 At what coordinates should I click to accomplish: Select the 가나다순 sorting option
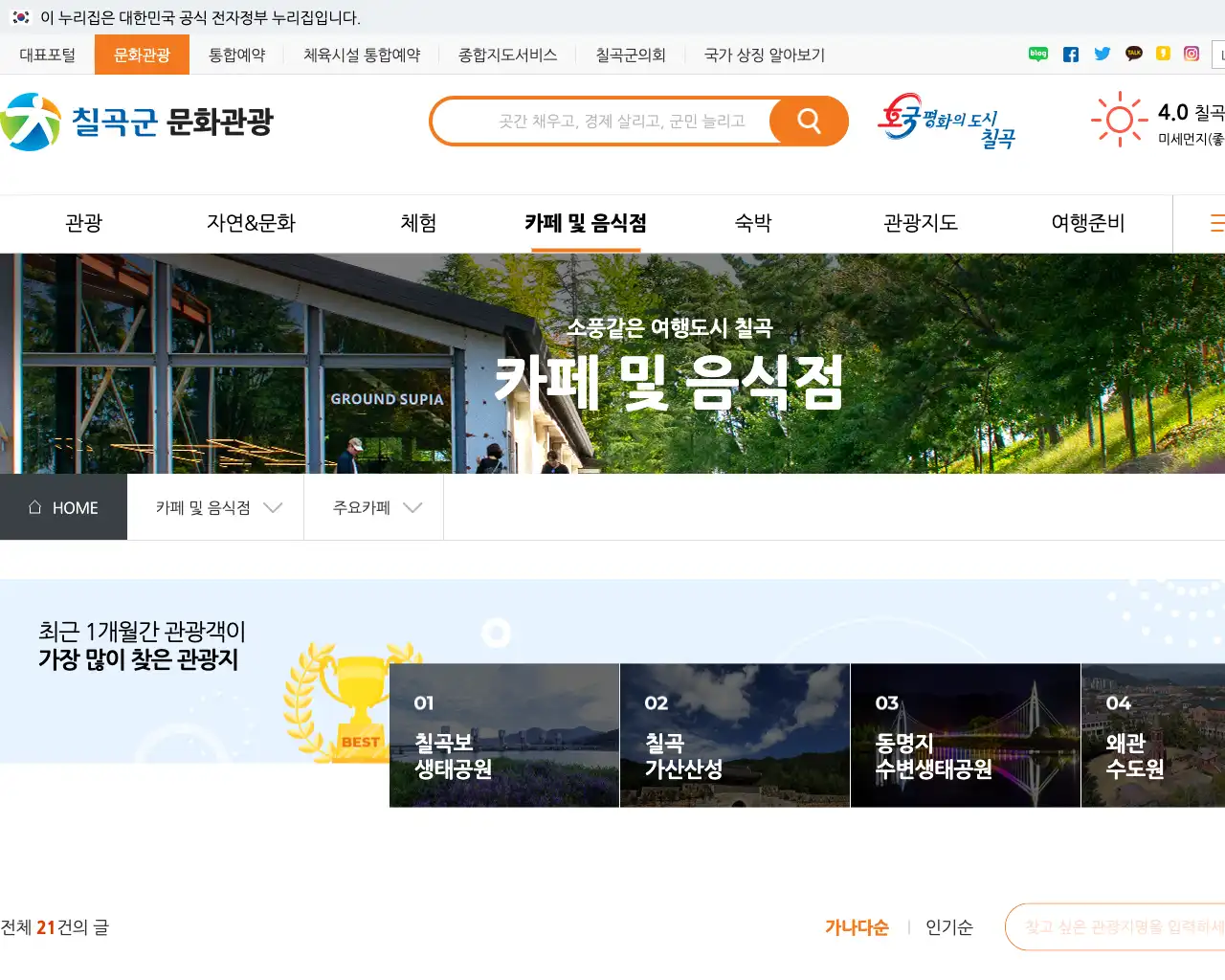pos(857,926)
